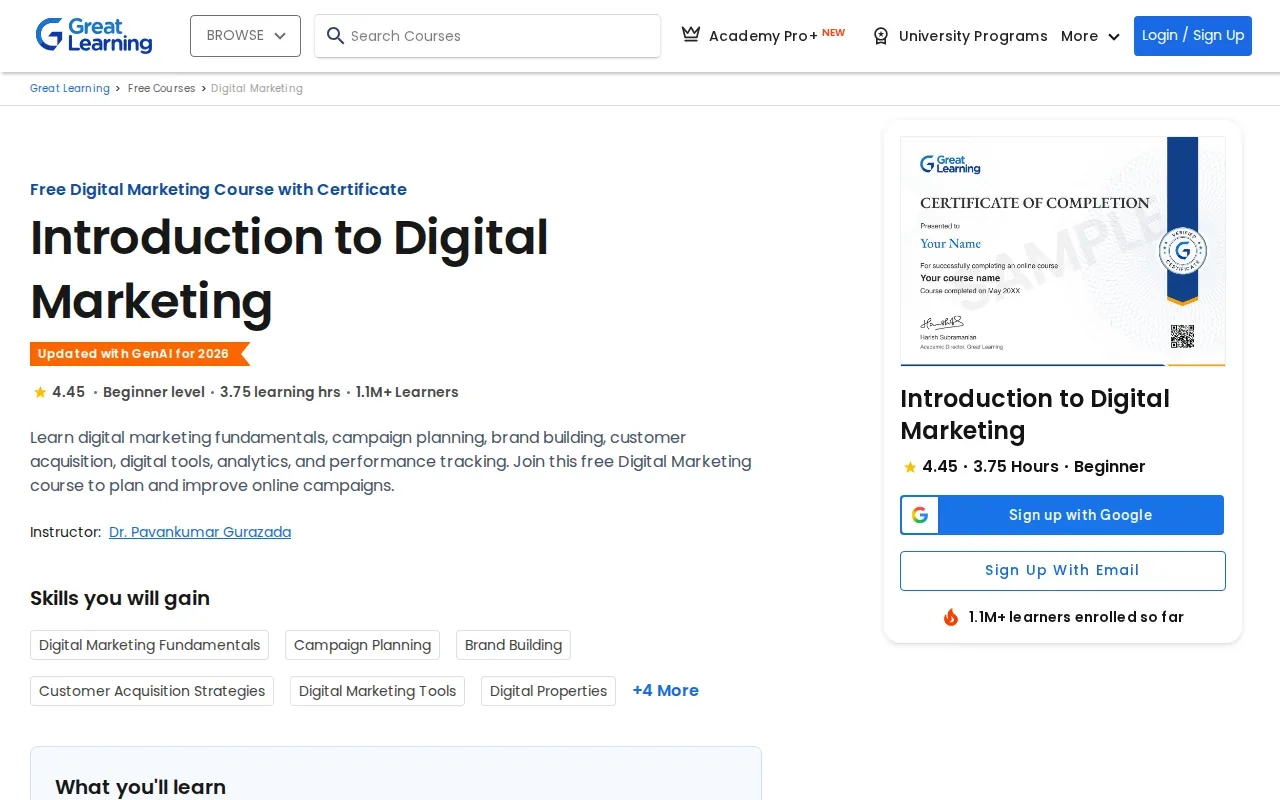Select the Customer Acquisition Strategies tag

coord(152,691)
